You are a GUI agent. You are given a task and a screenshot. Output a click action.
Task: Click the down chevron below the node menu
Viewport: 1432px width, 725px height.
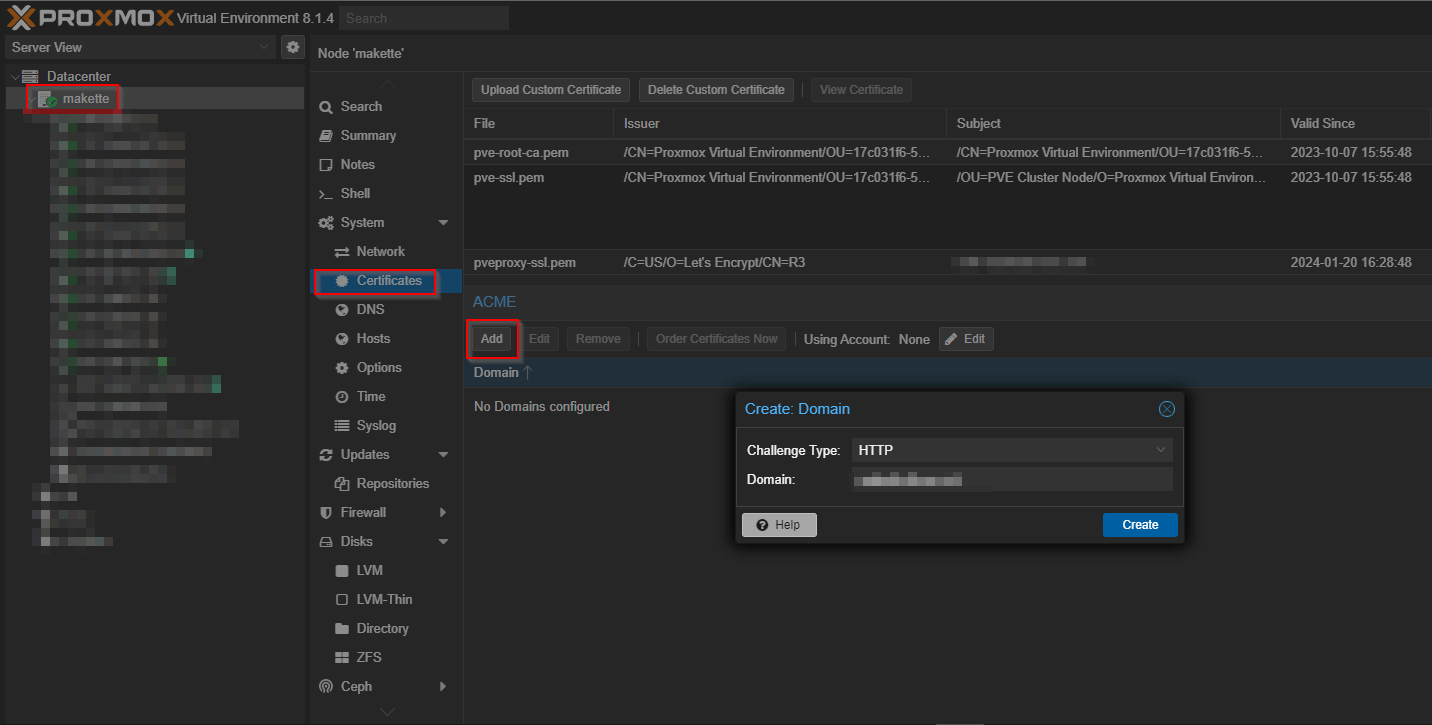[x=387, y=712]
